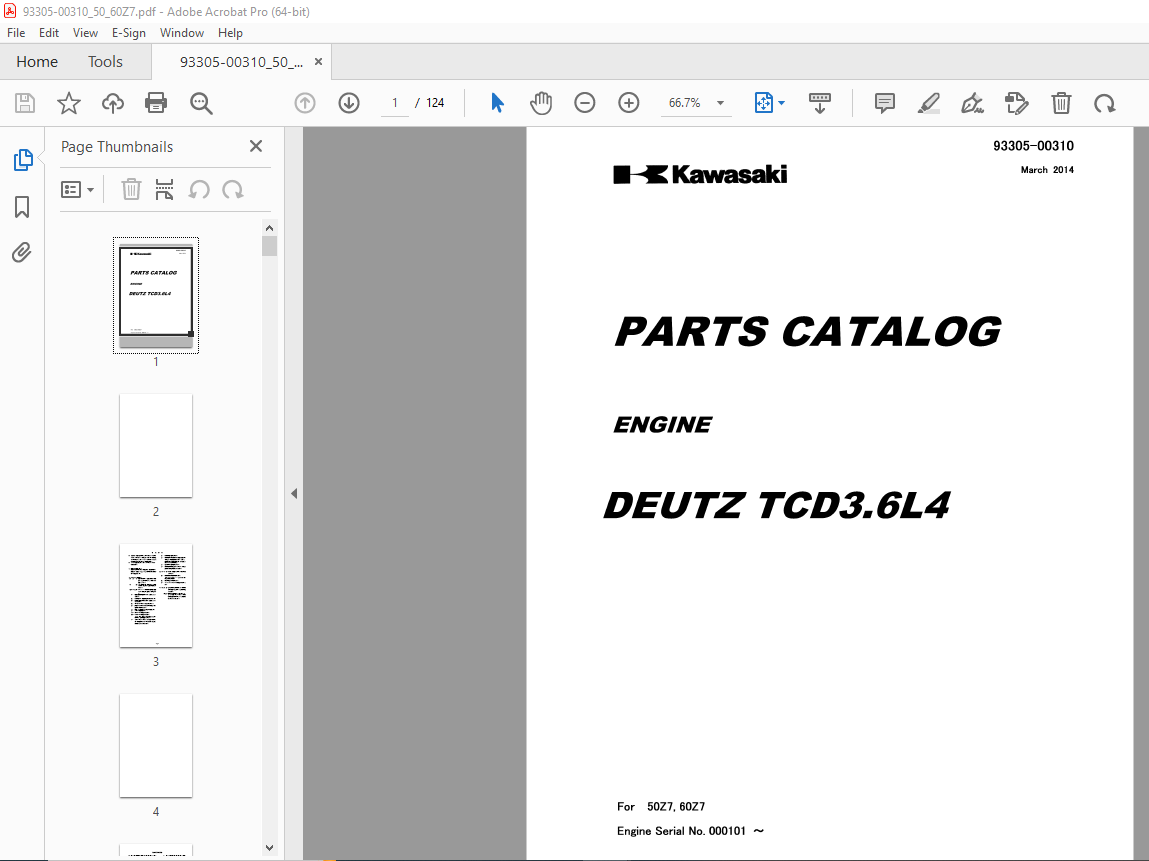Click the PARTS CATALOG heading text
Screen dimensions: 1149x861
coord(808,332)
